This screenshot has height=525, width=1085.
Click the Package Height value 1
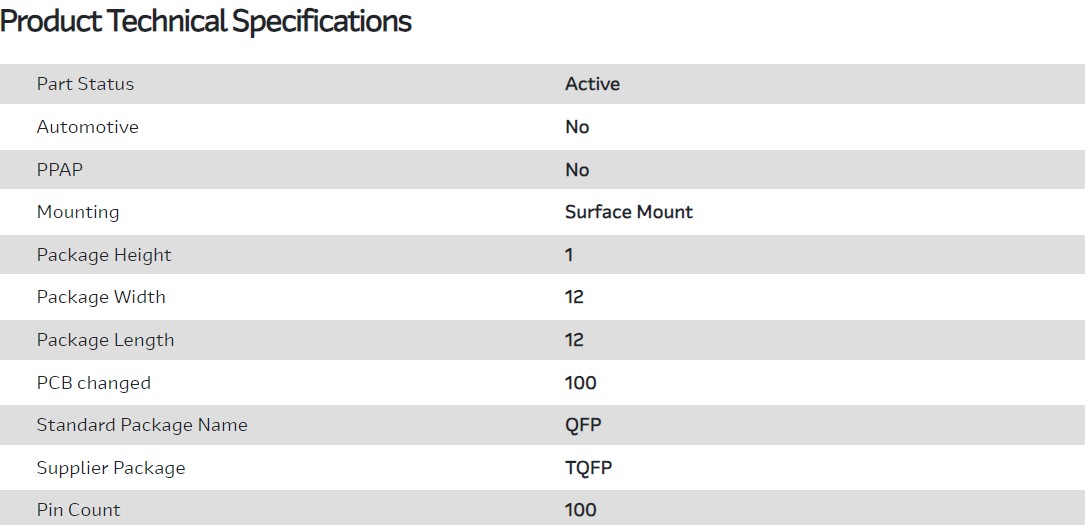(x=569, y=255)
